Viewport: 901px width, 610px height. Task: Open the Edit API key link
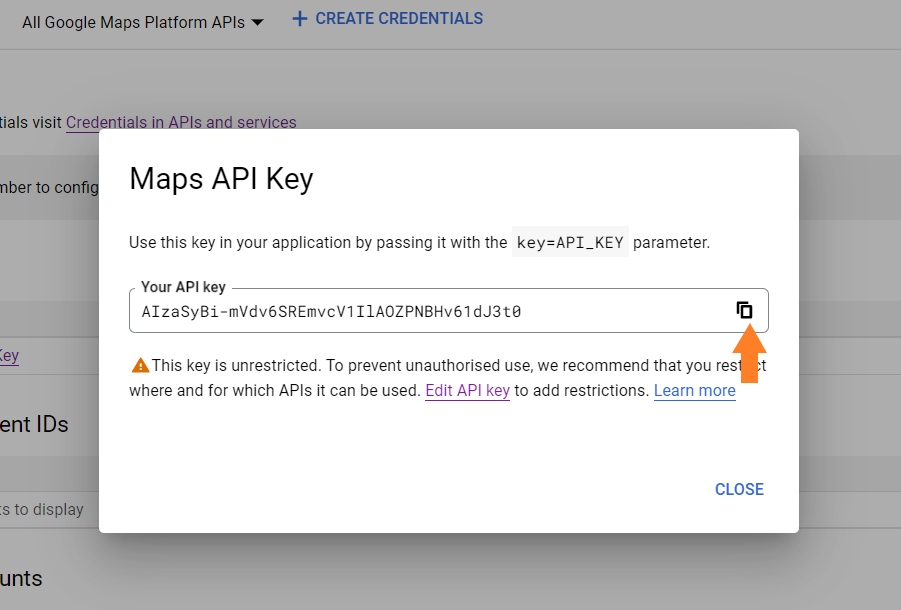pyautogui.click(x=467, y=391)
